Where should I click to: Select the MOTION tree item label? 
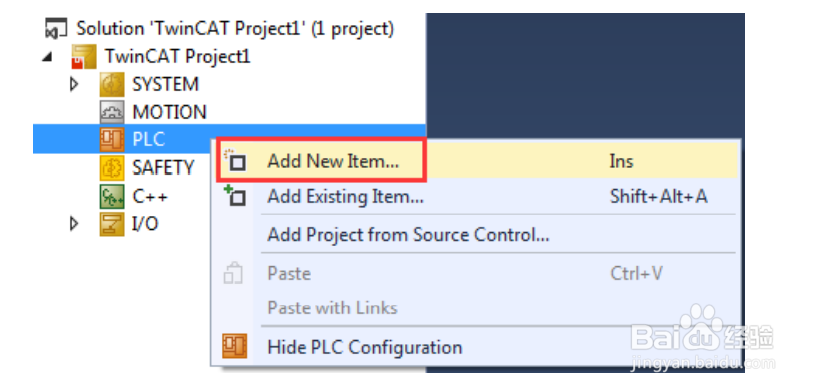click(169, 112)
